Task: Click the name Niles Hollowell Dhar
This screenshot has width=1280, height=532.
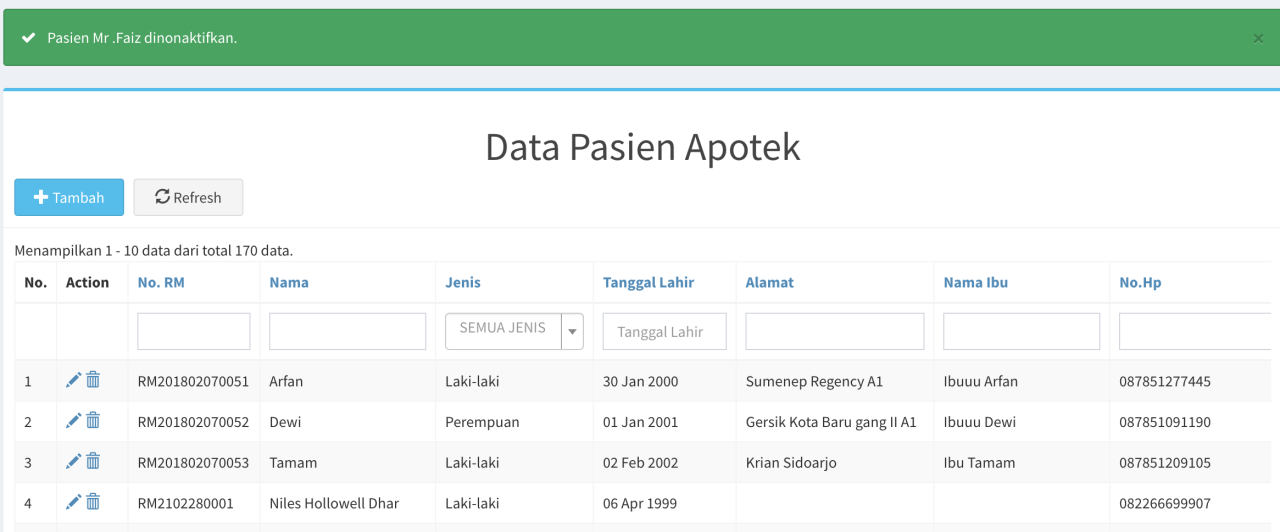Action: coord(334,504)
